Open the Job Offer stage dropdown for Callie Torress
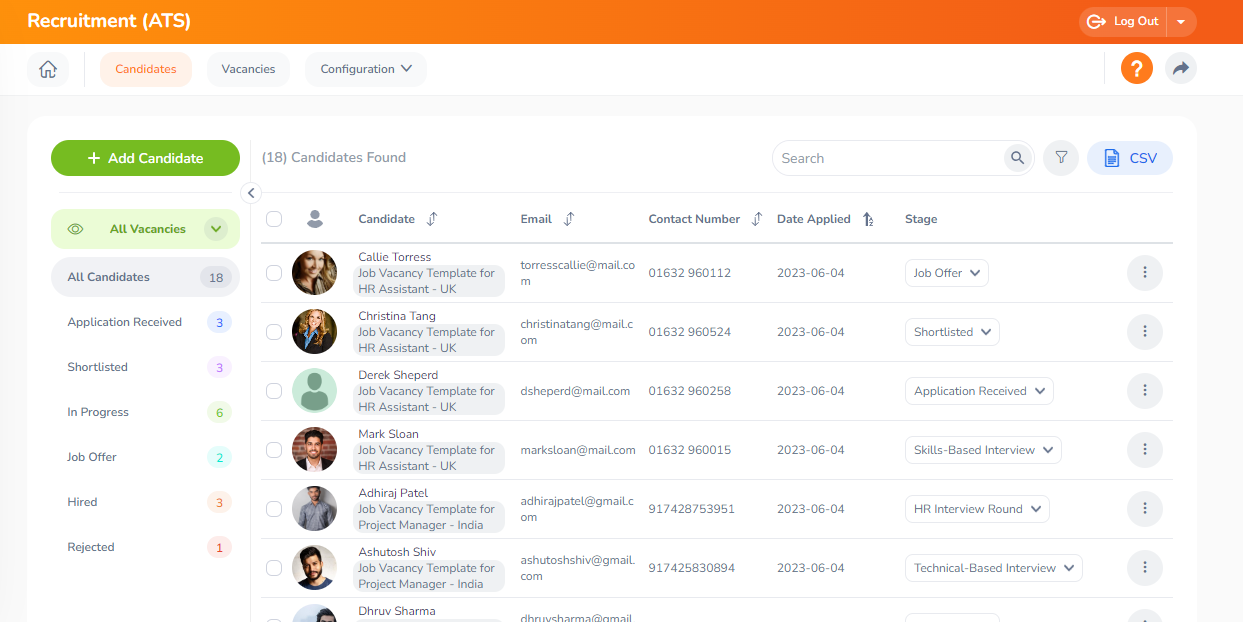 946,273
